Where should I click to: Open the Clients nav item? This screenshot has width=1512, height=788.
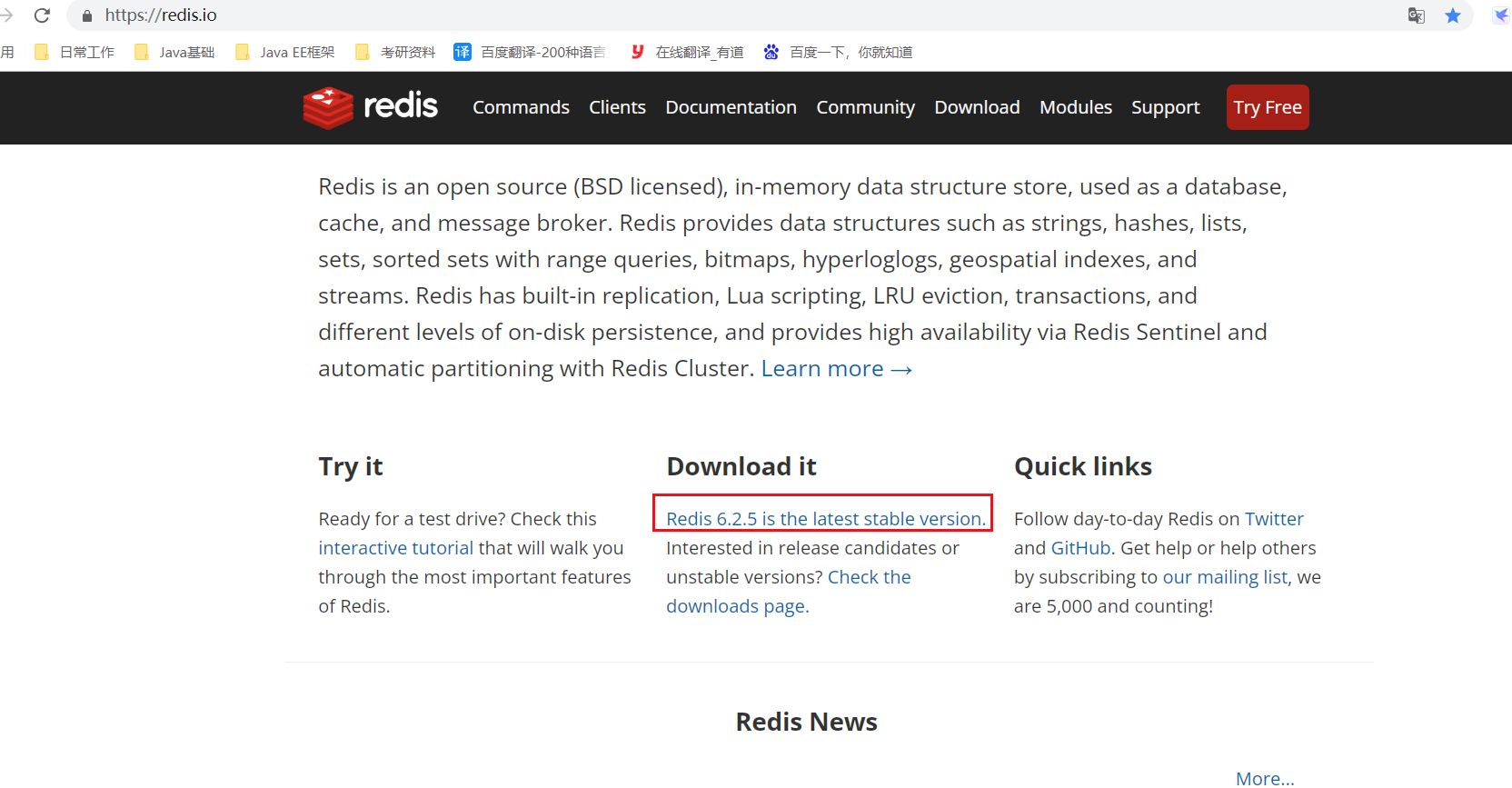(x=617, y=107)
